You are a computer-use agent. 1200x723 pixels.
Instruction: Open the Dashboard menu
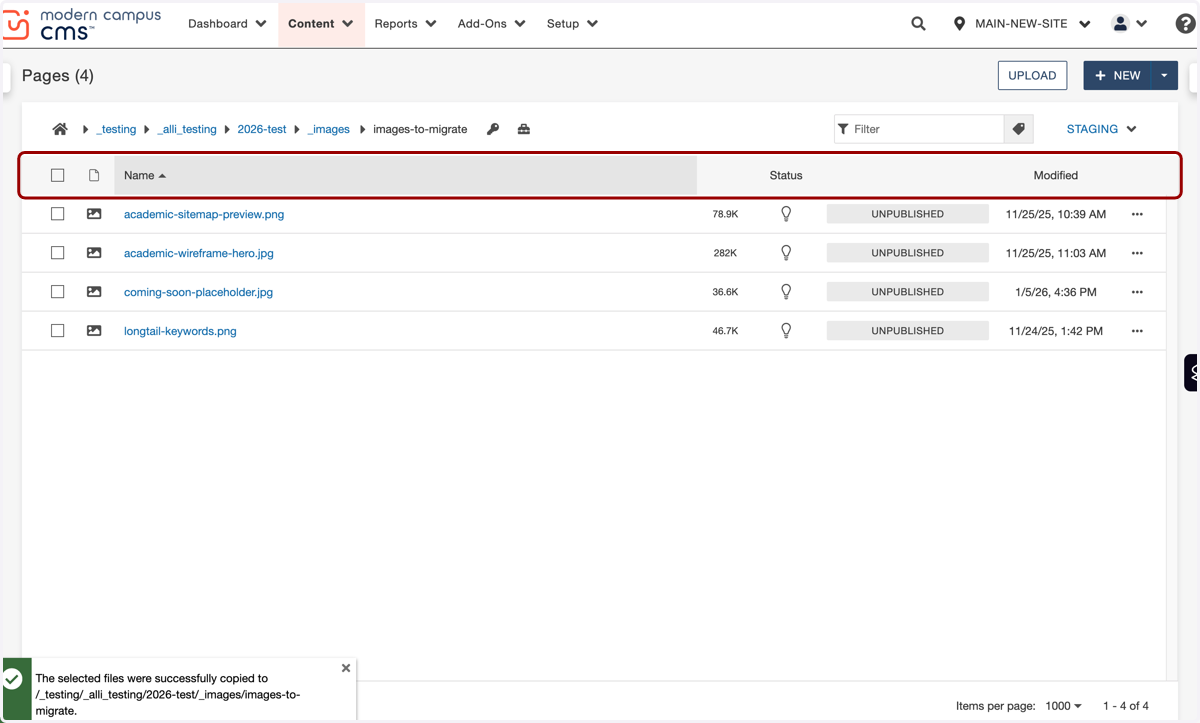coord(227,24)
